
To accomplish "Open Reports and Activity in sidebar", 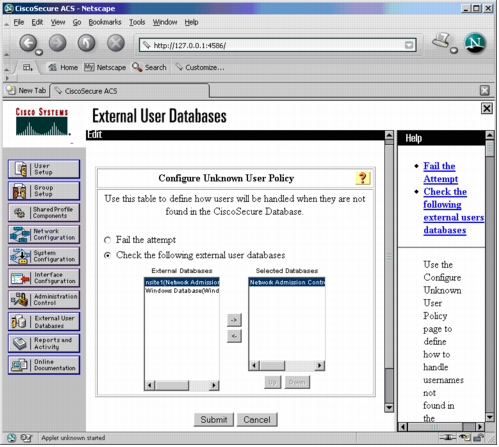I will coord(44,344).
